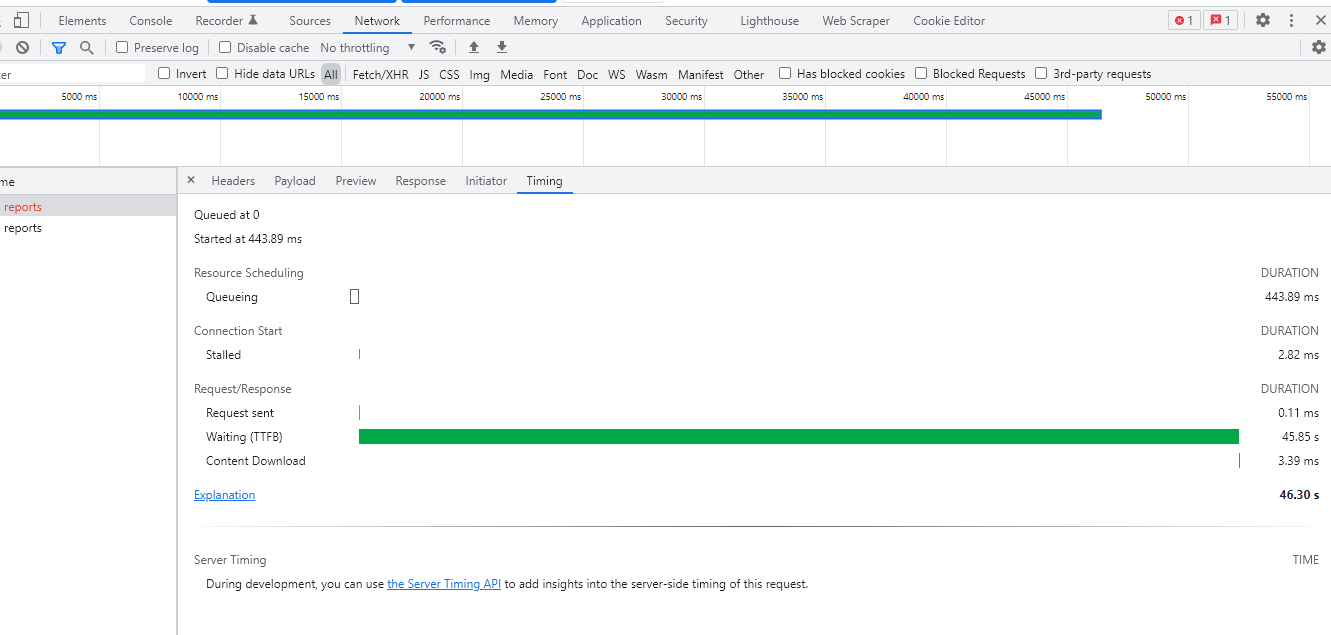The width and height of the screenshot is (1331, 635).
Task: Toggle the device toolbar icon
Action: pyautogui.click(x=21, y=20)
